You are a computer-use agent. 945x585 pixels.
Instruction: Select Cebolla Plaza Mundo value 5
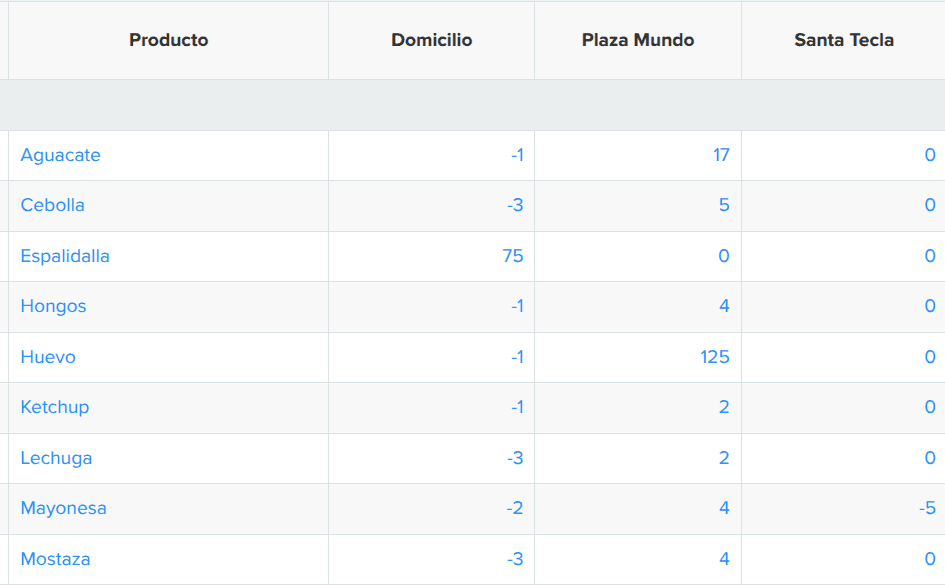(x=724, y=205)
